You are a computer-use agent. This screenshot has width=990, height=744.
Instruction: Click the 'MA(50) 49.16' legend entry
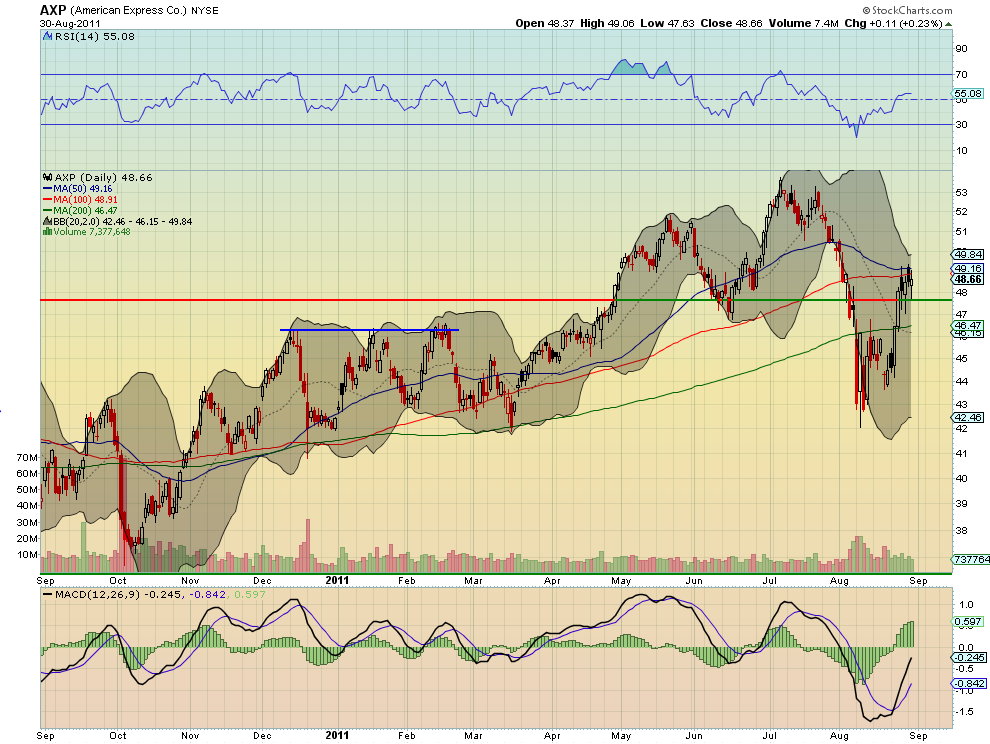pyautogui.click(x=83, y=189)
